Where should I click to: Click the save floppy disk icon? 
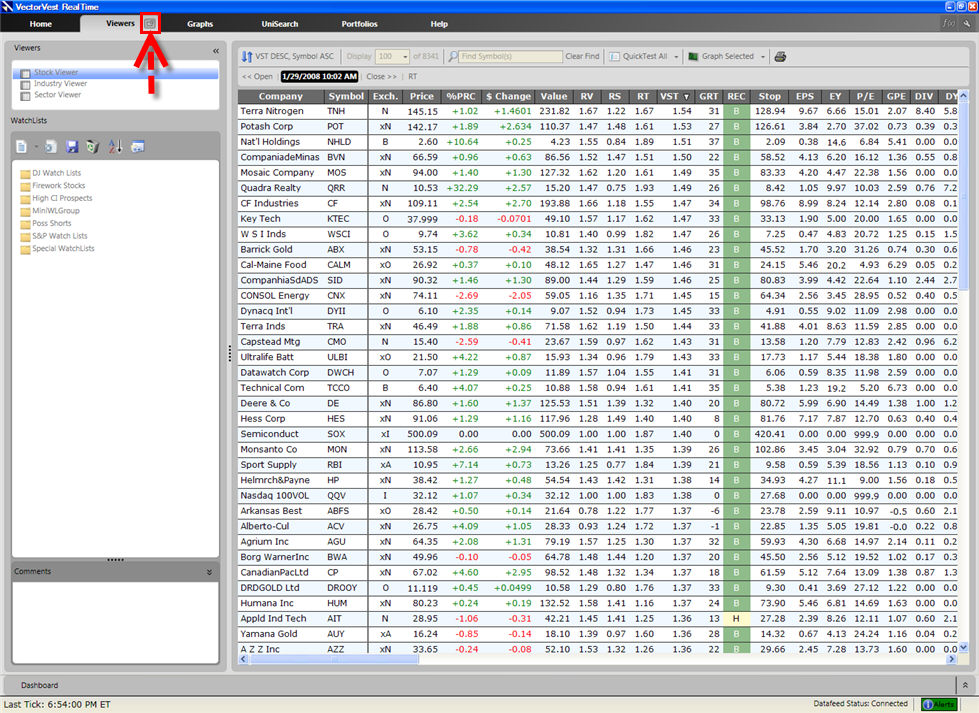coord(72,147)
